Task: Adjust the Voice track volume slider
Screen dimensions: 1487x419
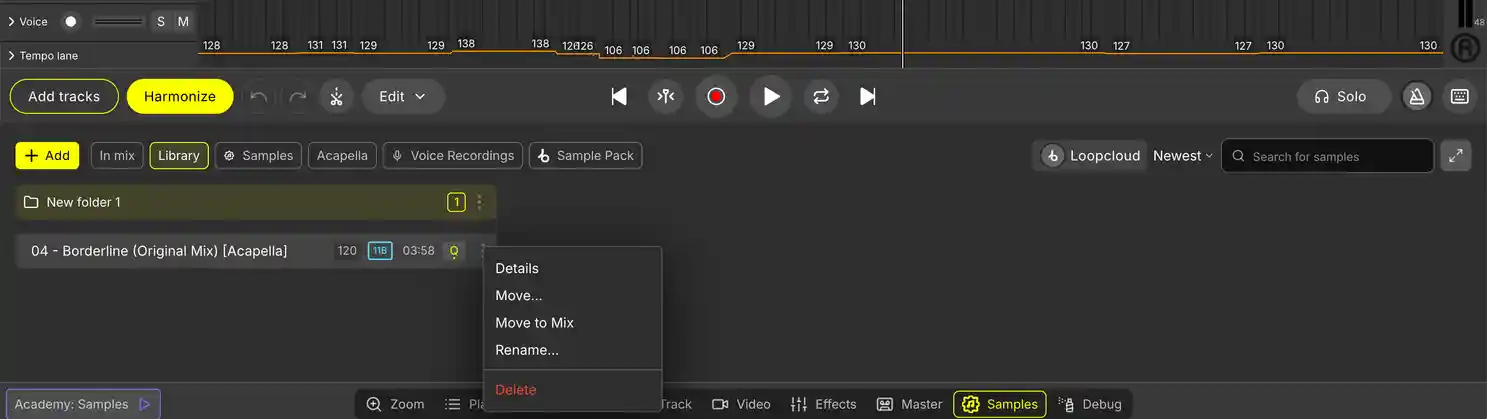Action: click(118, 21)
